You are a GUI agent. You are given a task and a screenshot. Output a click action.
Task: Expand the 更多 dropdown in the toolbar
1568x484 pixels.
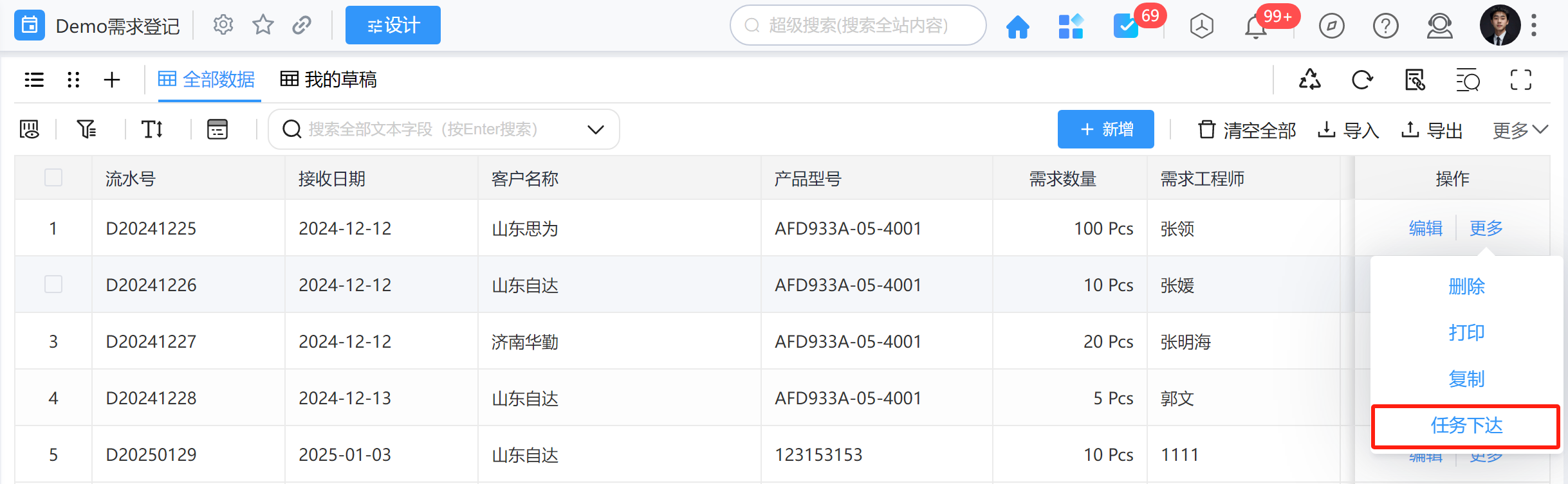tap(1520, 130)
